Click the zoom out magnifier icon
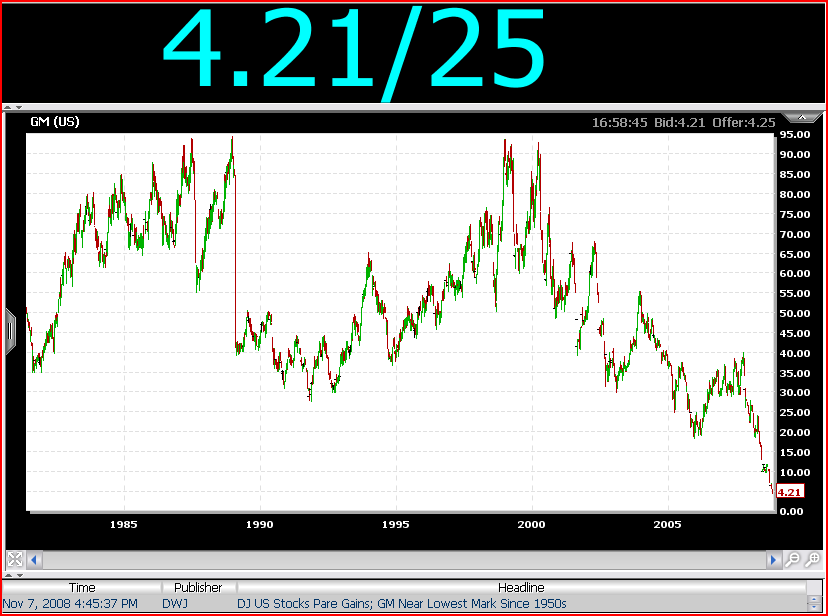Screen dimensions: 828x616 792,560
